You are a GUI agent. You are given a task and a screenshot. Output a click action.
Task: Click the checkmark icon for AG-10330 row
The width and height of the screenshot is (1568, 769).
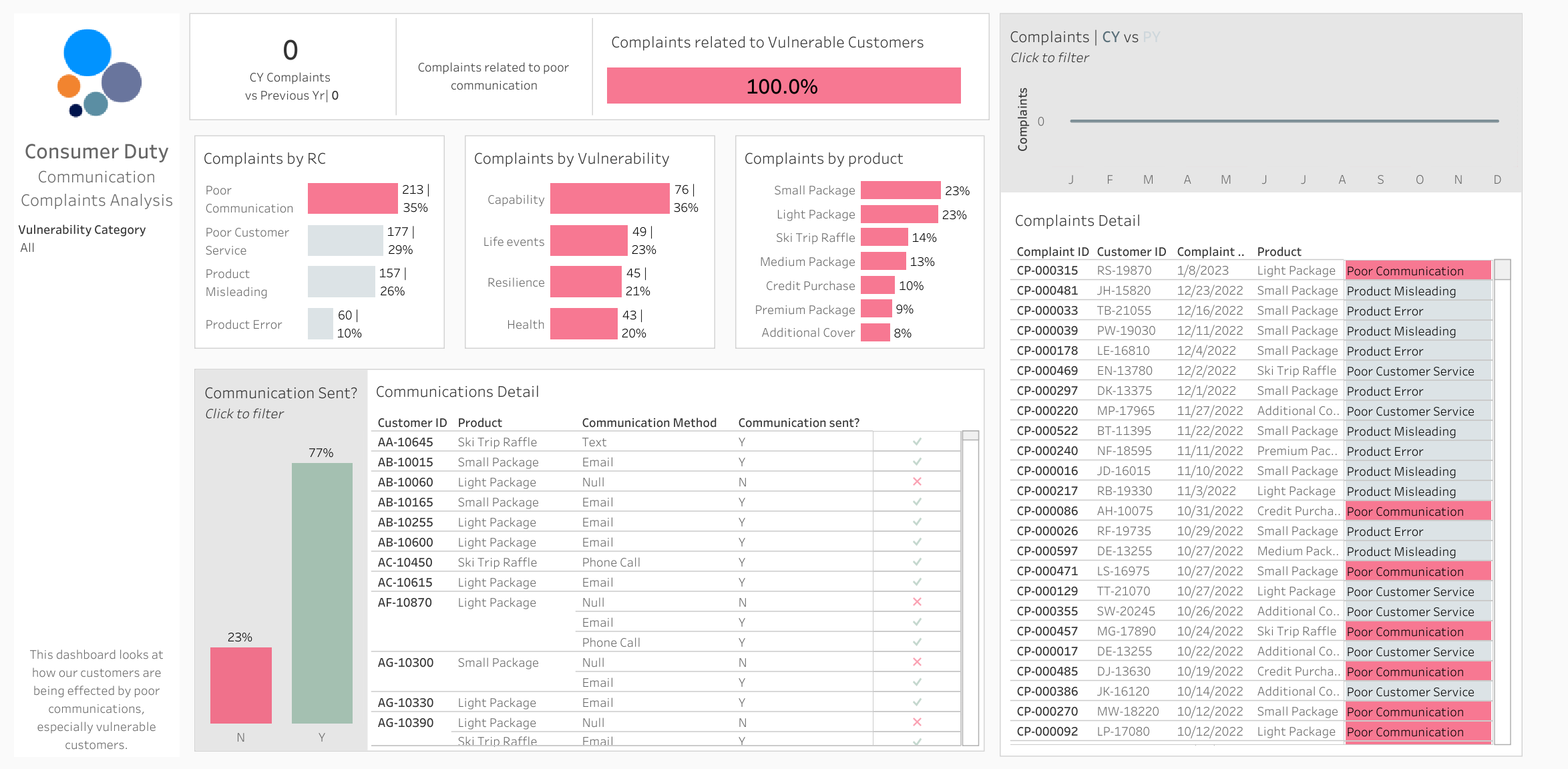pyautogui.click(x=917, y=702)
